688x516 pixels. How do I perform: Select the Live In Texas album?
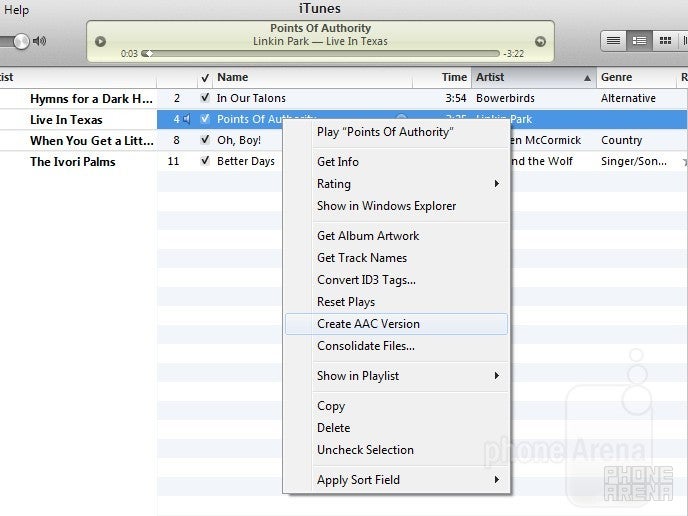66,120
